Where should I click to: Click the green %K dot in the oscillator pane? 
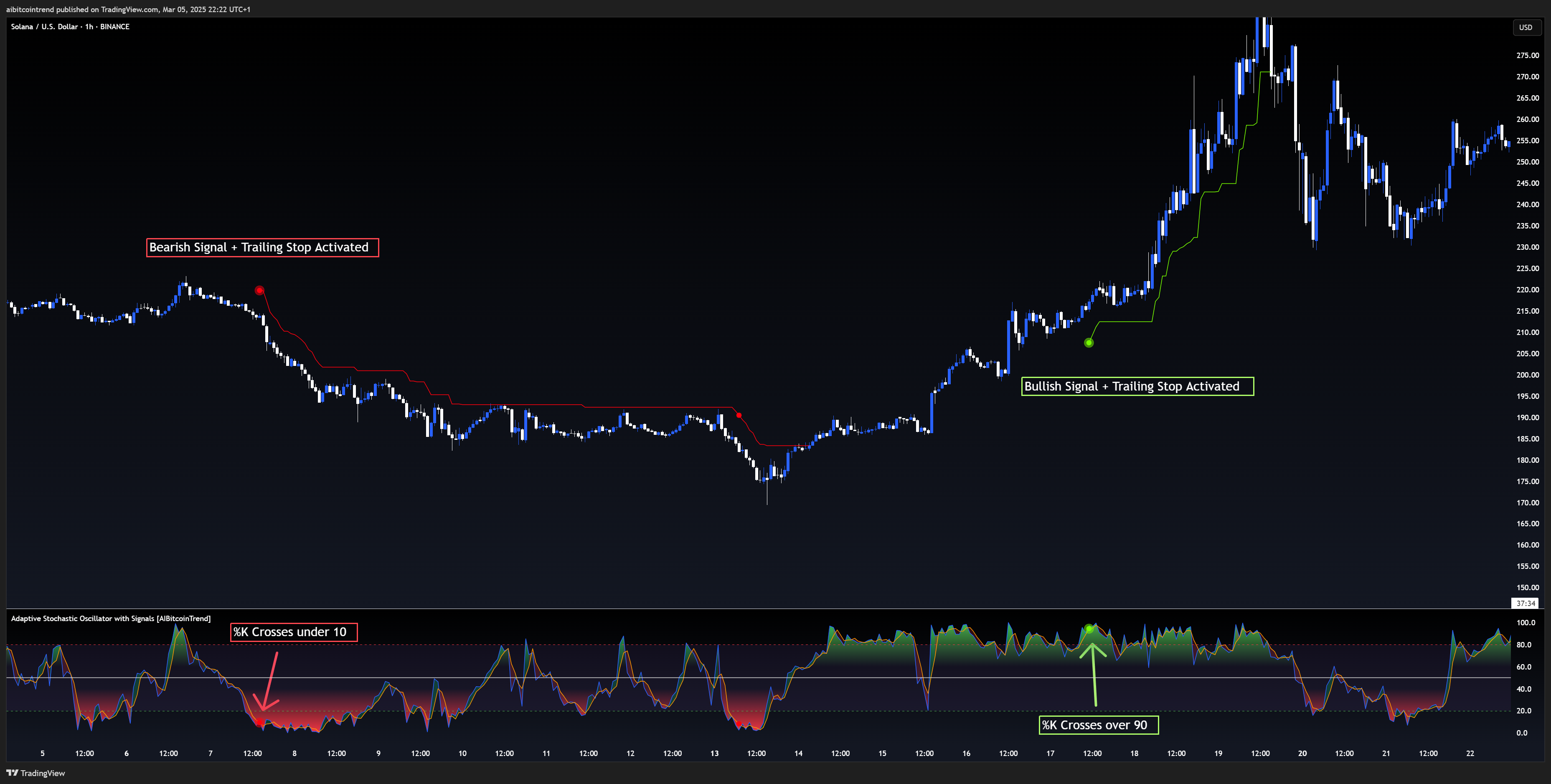[1089, 629]
